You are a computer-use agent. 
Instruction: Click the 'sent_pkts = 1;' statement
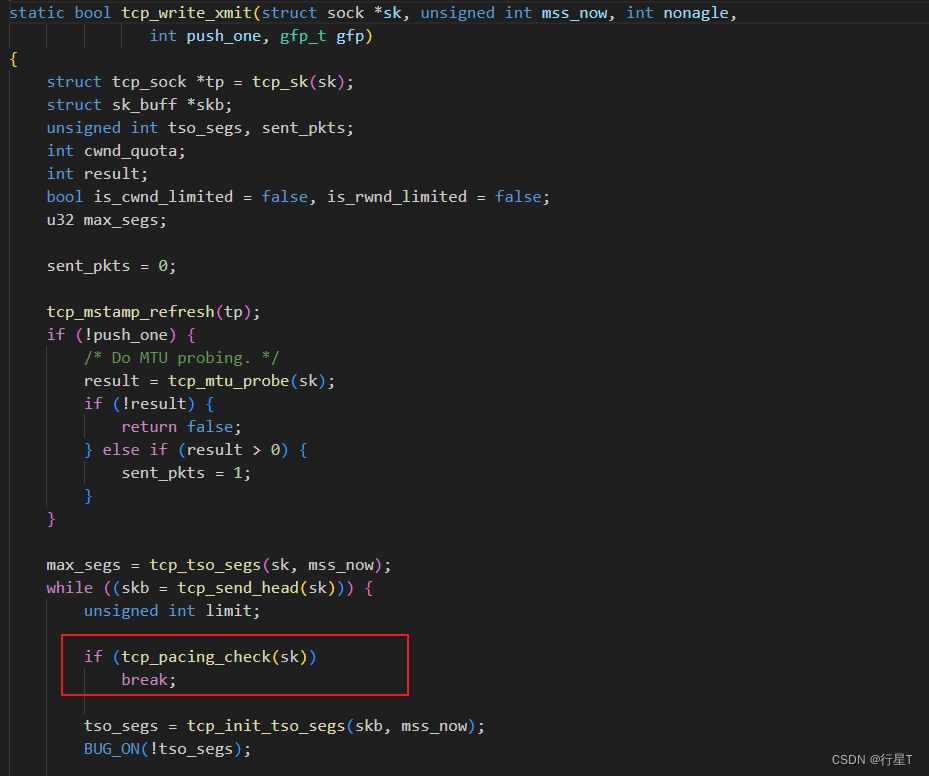click(186, 473)
